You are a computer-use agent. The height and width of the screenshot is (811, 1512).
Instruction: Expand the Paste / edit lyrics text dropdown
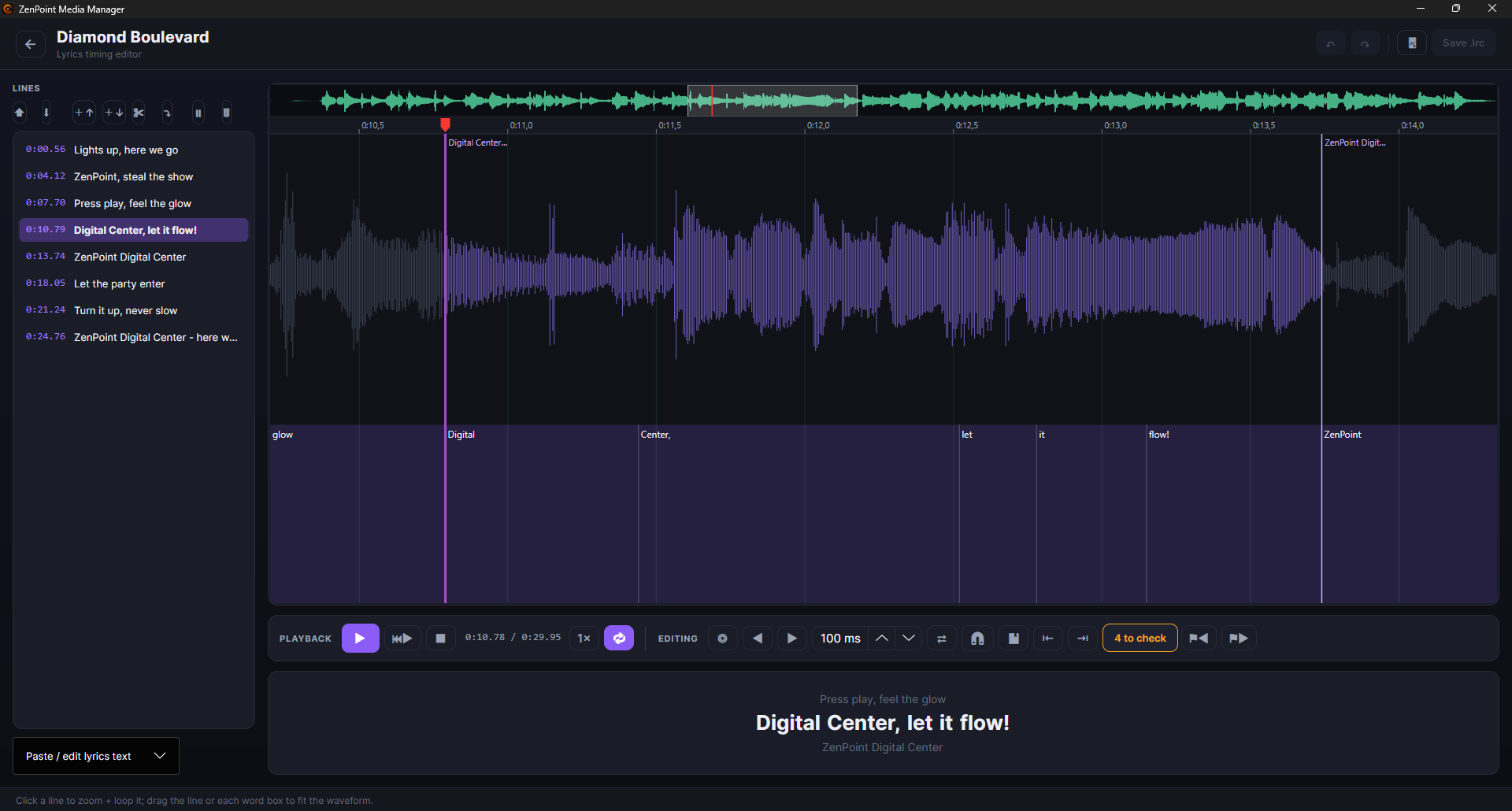pos(96,756)
